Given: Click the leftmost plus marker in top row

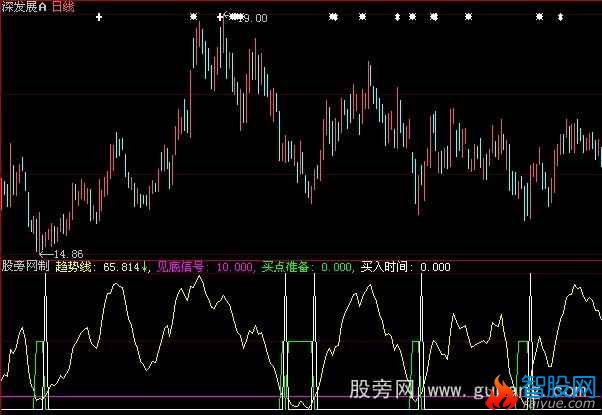Looking at the screenshot, I should [98, 17].
